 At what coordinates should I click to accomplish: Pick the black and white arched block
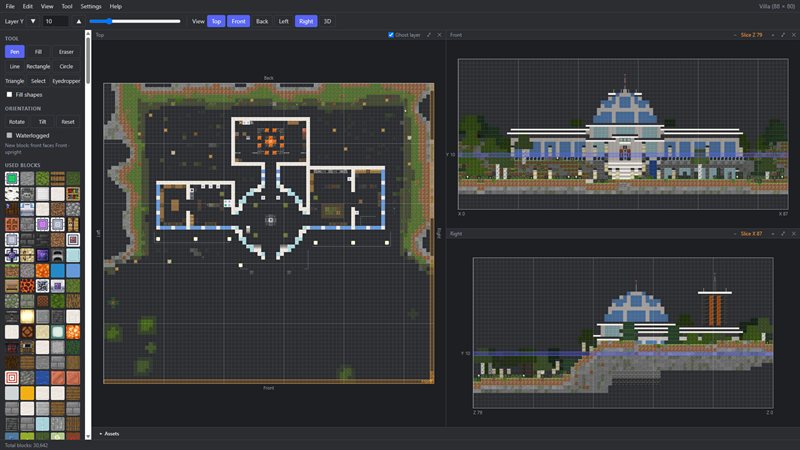click(58, 255)
